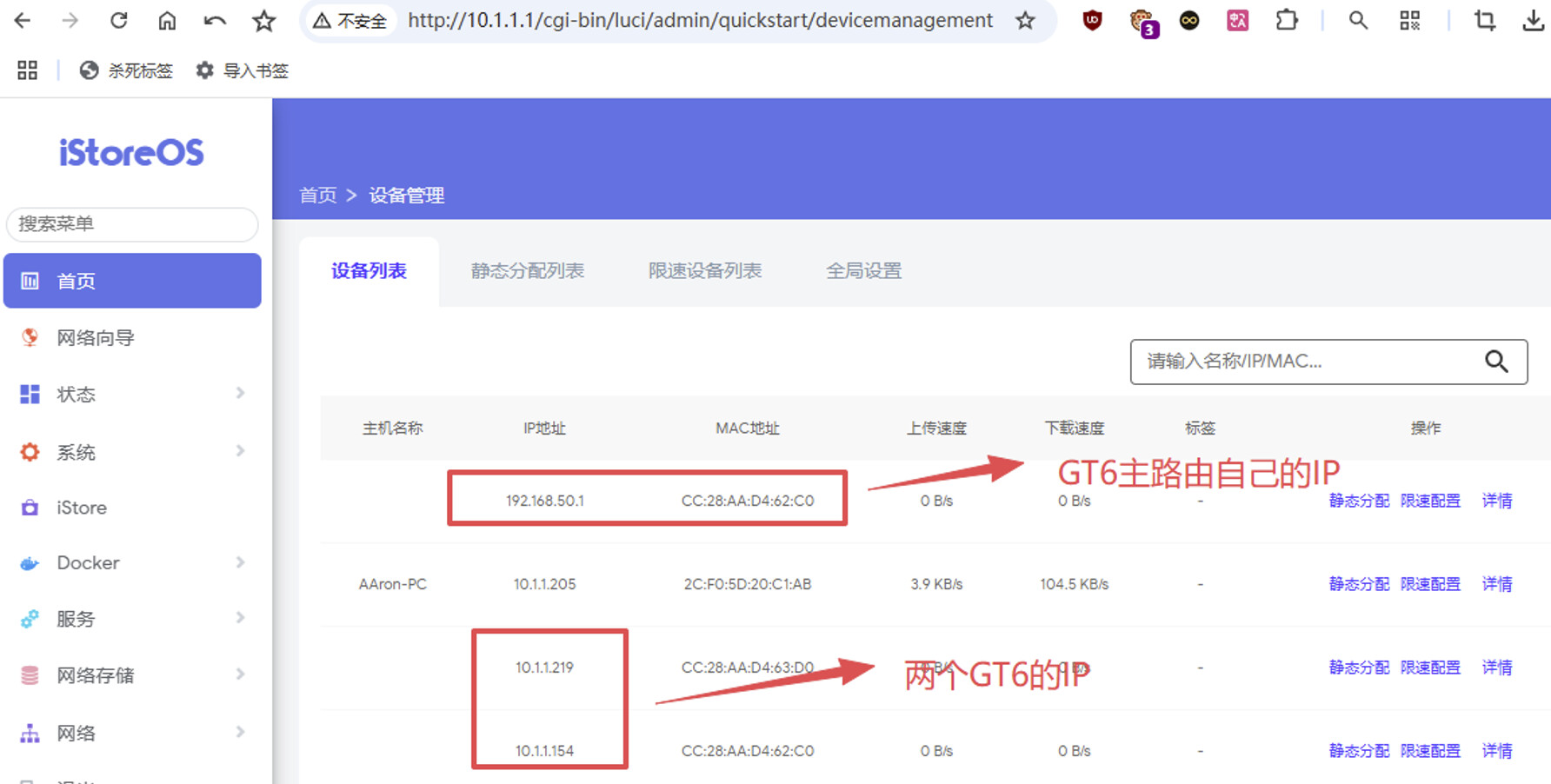Expand the 状态 submenu chevron
The height and width of the screenshot is (784, 1551).
point(241,393)
